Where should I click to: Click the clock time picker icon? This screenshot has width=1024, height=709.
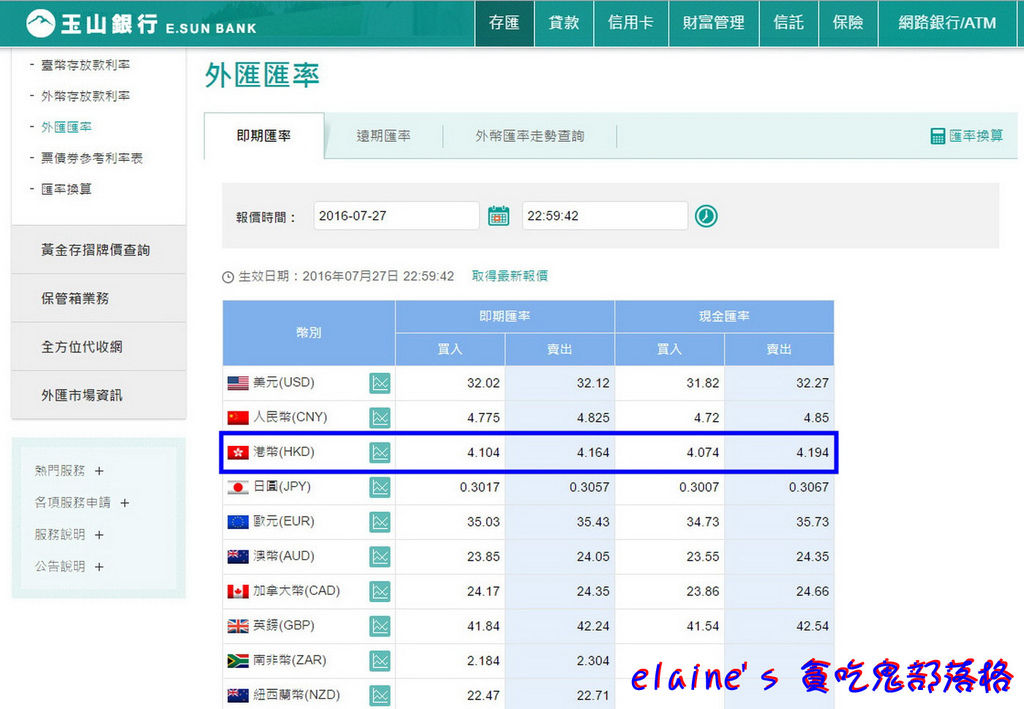pyautogui.click(x=706, y=215)
